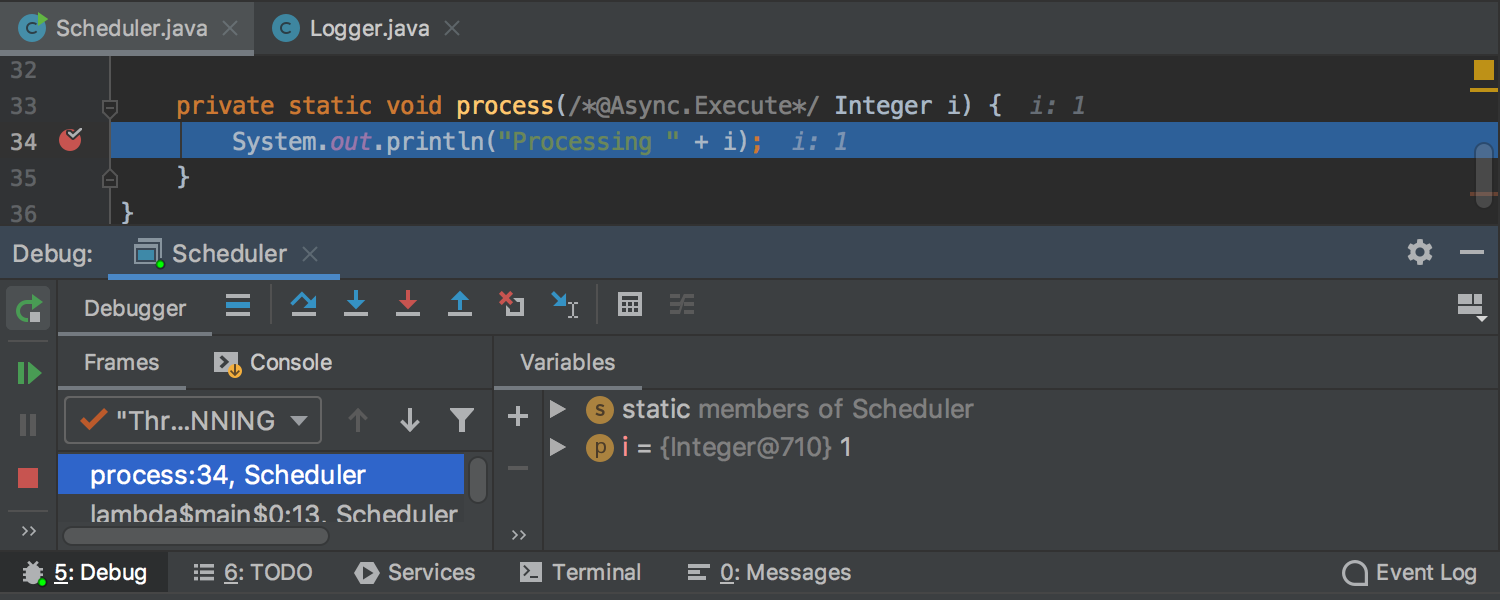The image size is (1500, 600).
Task: Open the Evaluate Expression calculator
Action: click(630, 305)
